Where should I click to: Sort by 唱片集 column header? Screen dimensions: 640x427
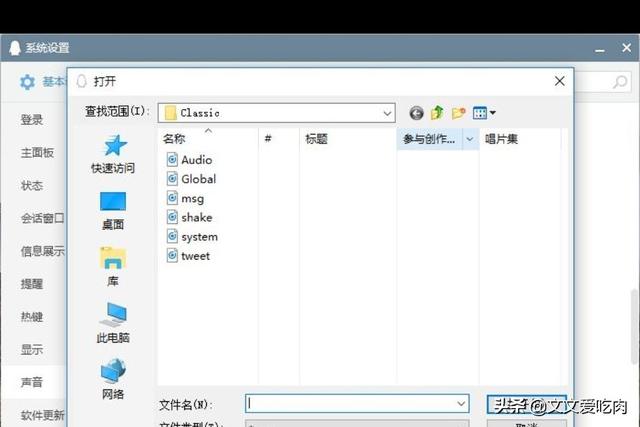[x=520, y=139]
